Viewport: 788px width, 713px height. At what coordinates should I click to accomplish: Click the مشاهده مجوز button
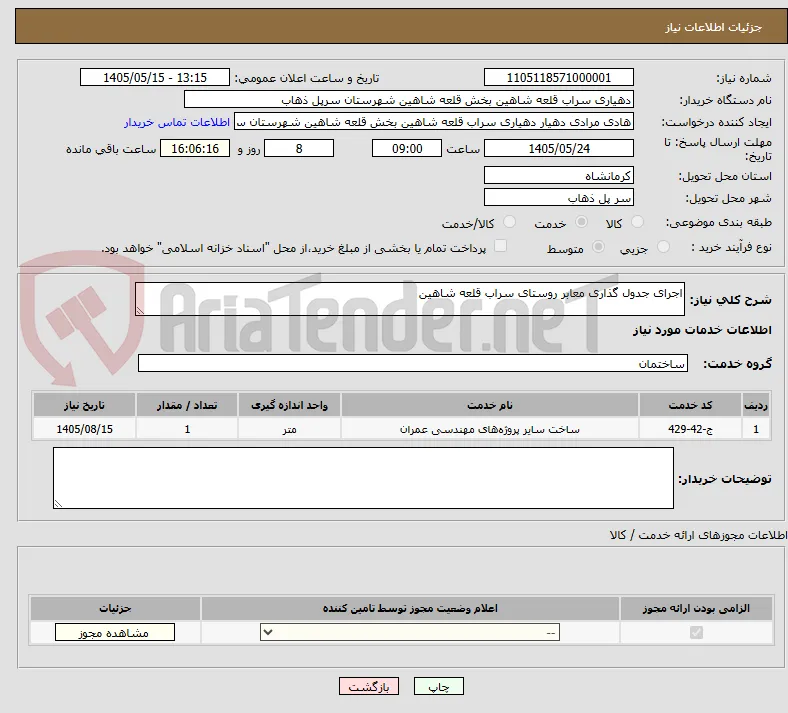click(x=115, y=632)
